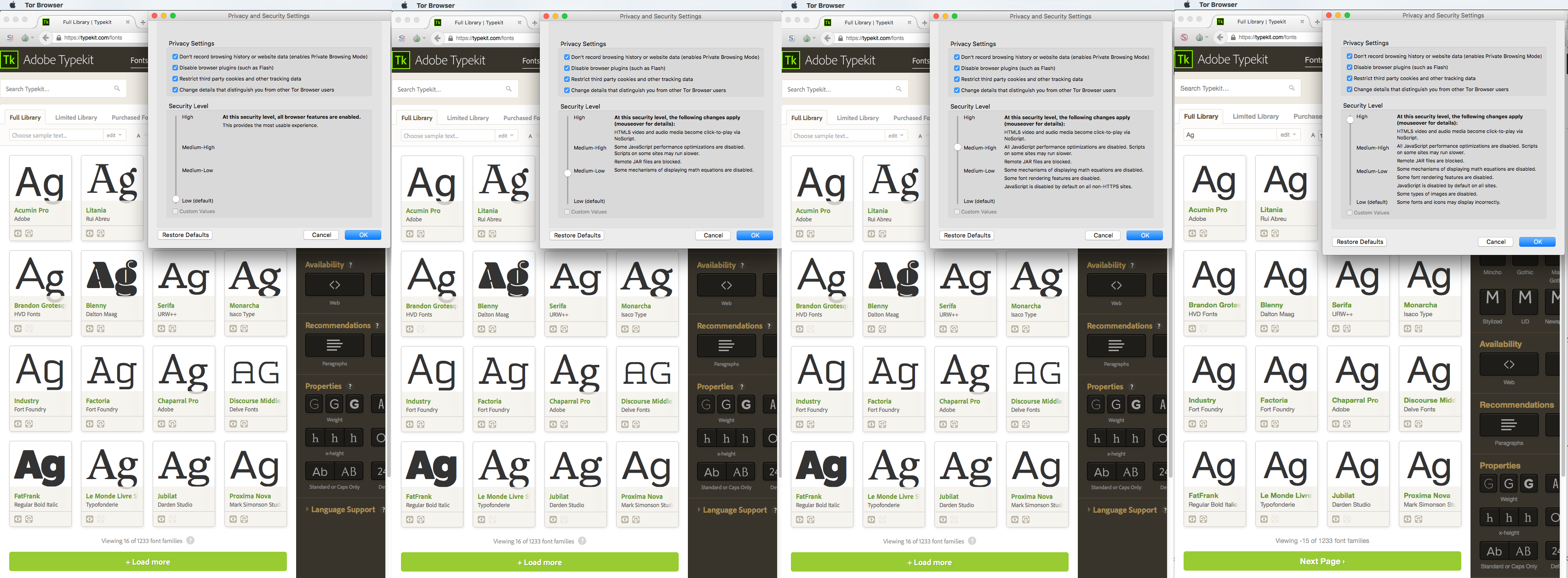The height and width of the screenshot is (578, 1568).
Task: Click the UD classification icon in the rightmost window
Action: pos(1525,301)
